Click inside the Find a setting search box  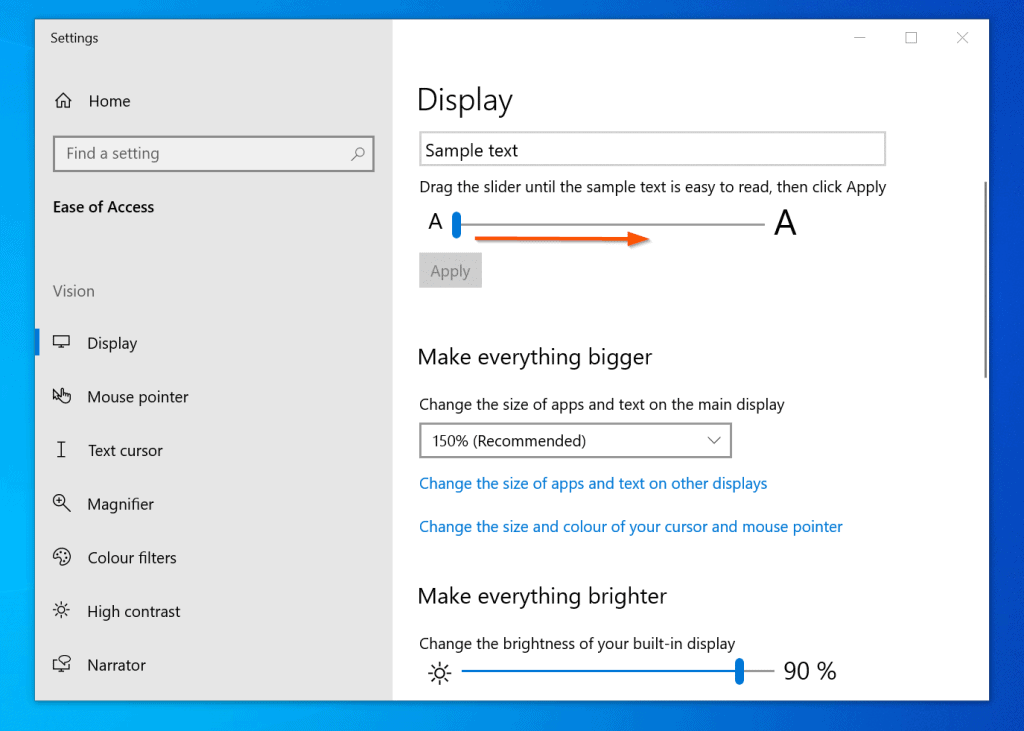coord(214,154)
